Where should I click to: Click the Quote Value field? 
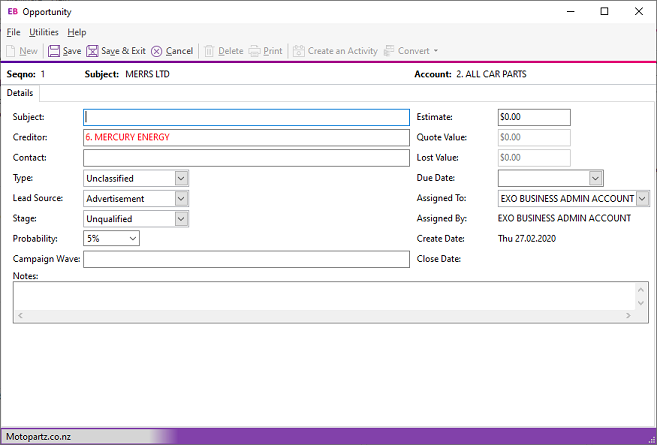pos(534,137)
